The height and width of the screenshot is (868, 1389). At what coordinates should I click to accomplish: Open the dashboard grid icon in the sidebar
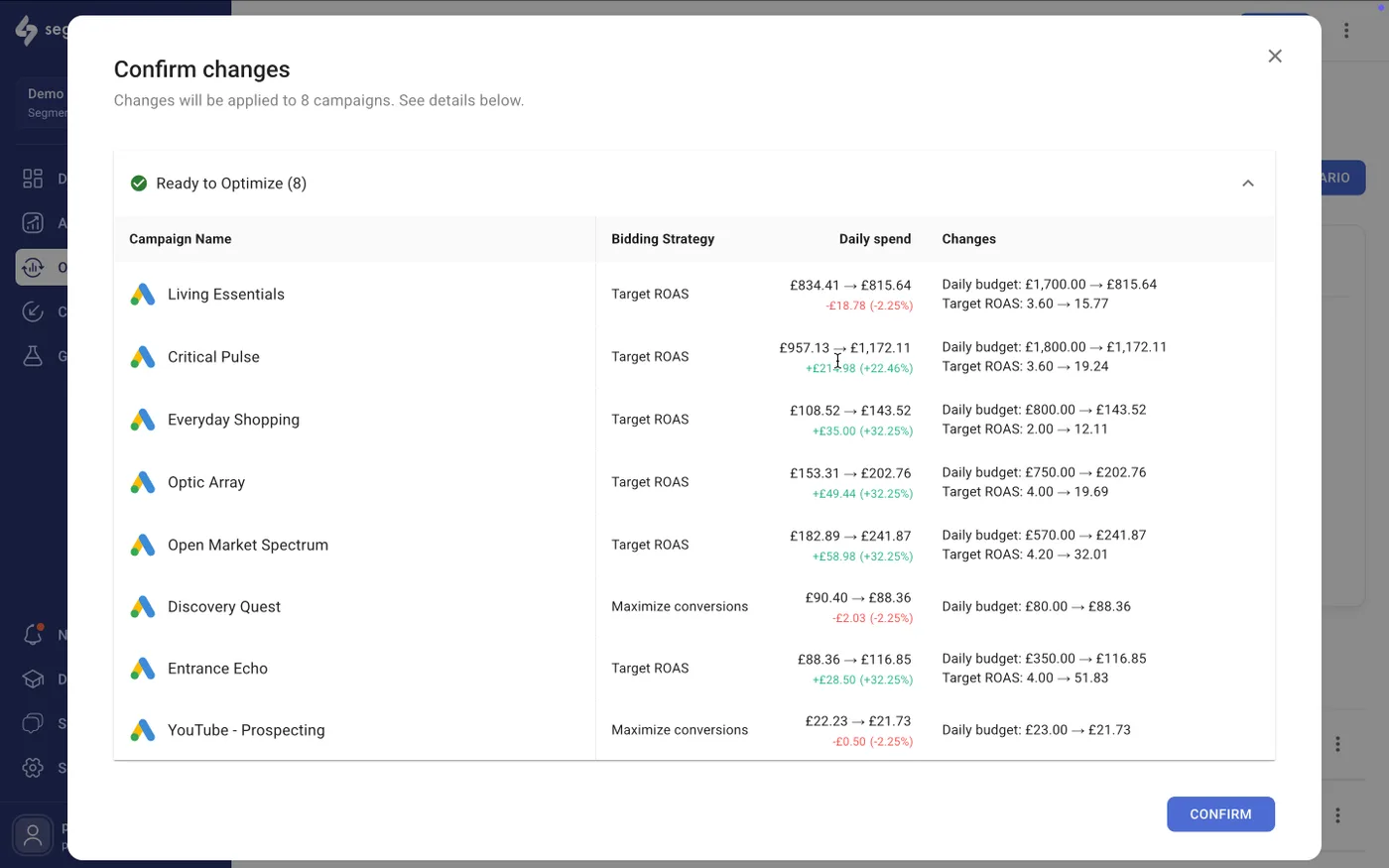click(33, 178)
